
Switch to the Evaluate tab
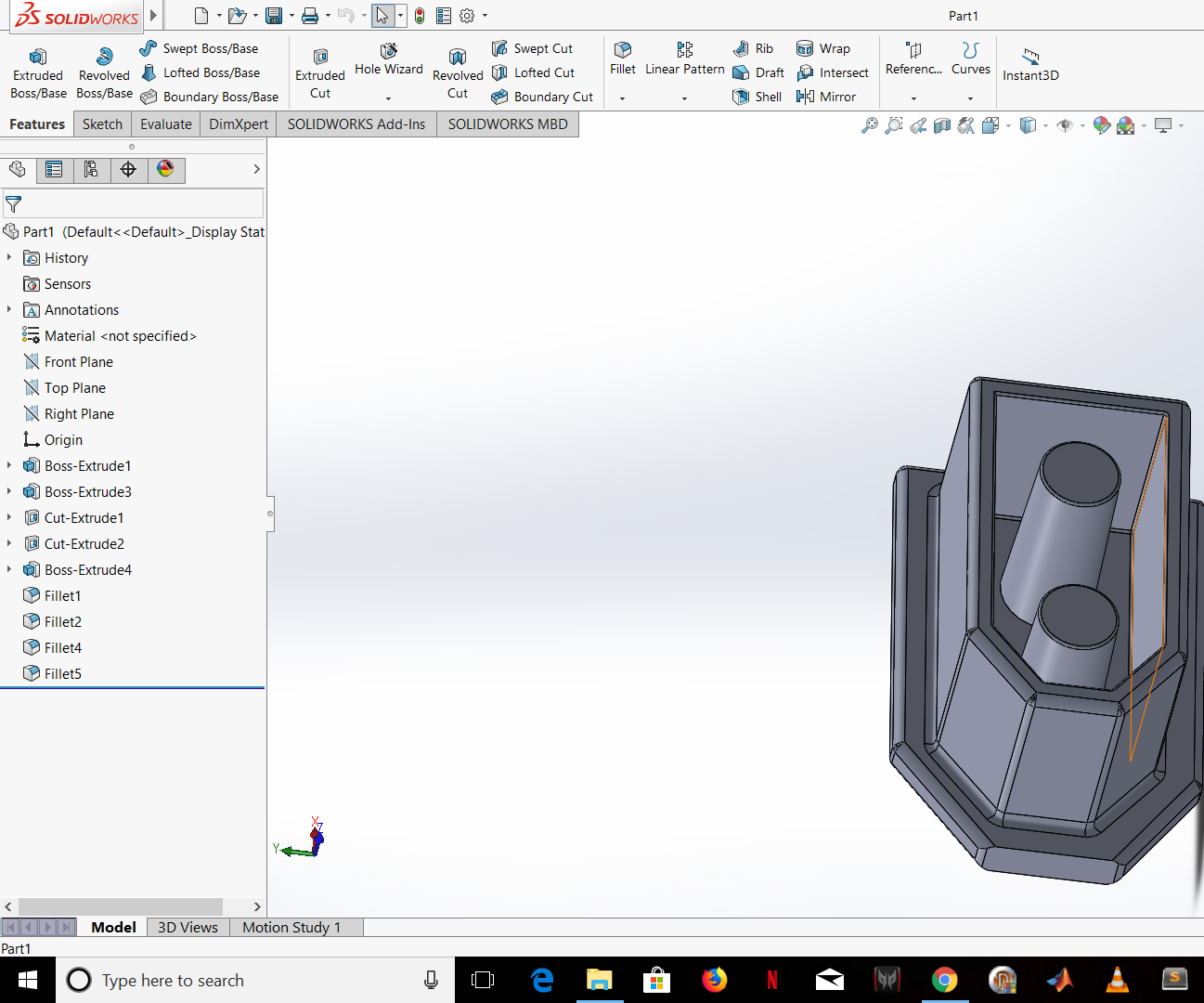165,124
